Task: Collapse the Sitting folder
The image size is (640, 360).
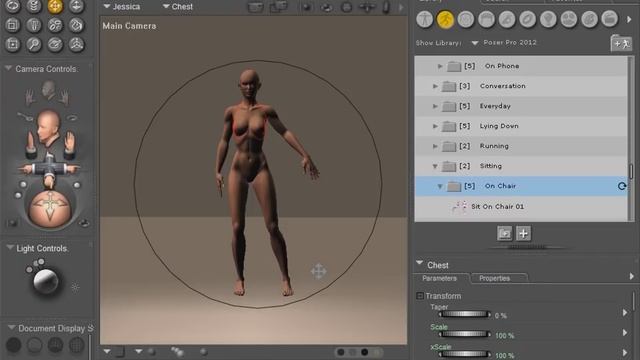Action: (x=435, y=166)
